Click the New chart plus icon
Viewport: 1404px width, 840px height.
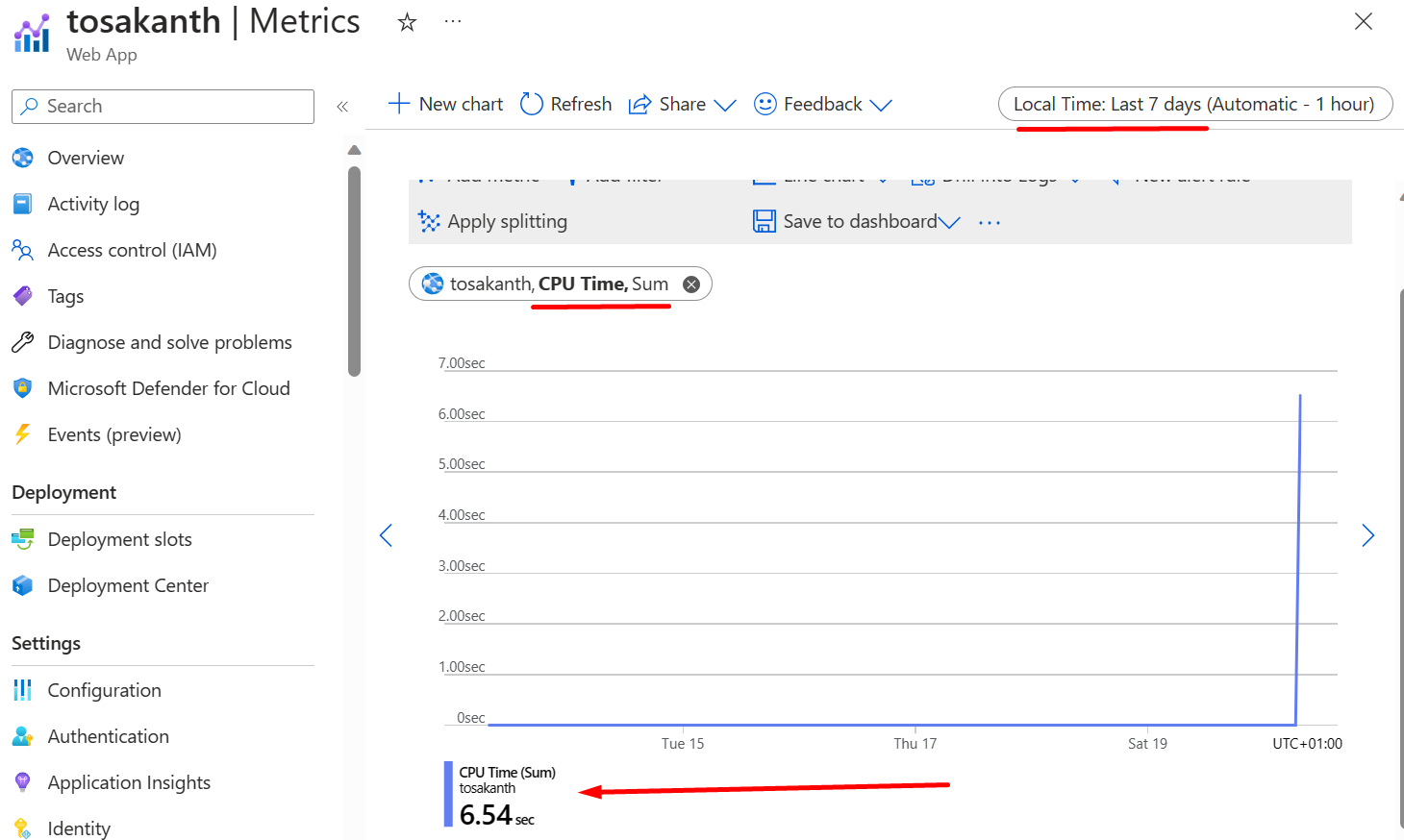[x=399, y=104]
